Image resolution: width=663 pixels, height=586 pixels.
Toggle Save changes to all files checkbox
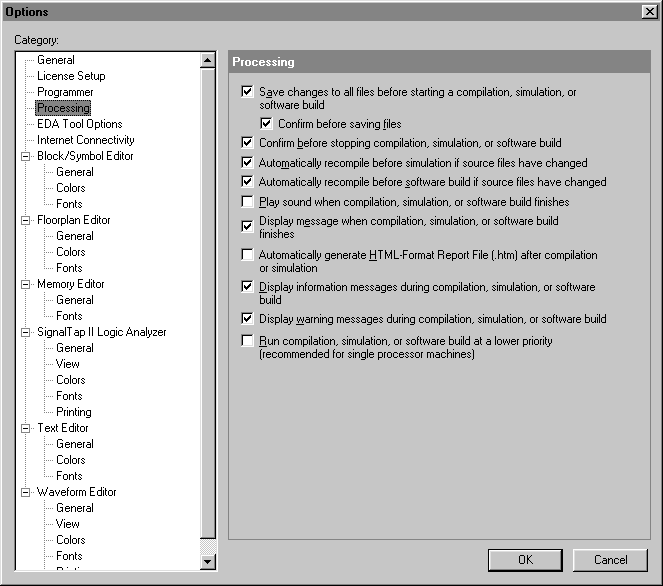[x=247, y=91]
